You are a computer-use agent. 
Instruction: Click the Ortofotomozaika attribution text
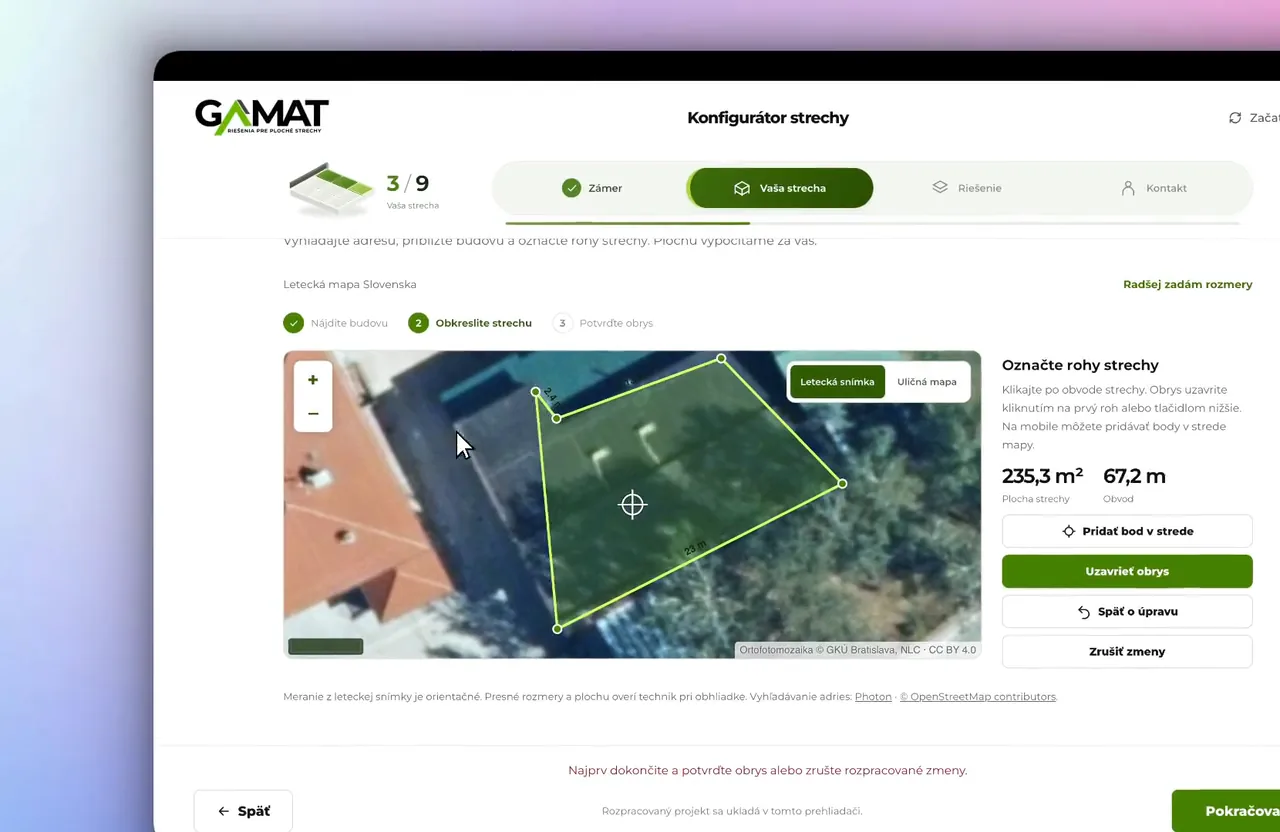[x=857, y=650]
